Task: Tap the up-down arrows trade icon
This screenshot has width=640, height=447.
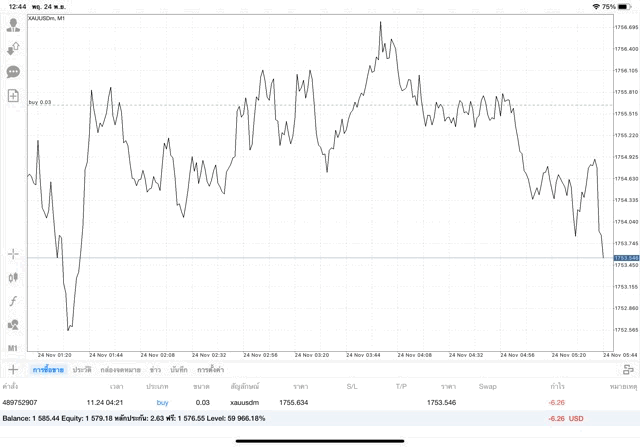Action: coord(13,48)
